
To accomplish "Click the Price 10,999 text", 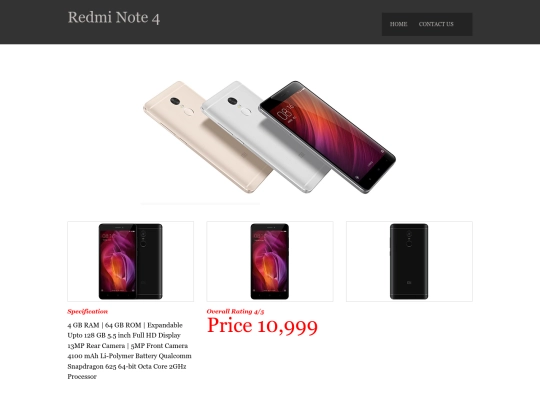I will coord(262,325).
